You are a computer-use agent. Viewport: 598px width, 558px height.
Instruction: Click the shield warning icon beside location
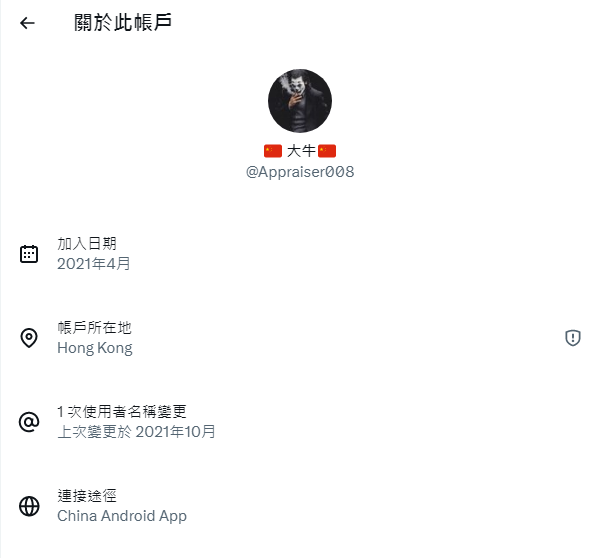(572, 338)
